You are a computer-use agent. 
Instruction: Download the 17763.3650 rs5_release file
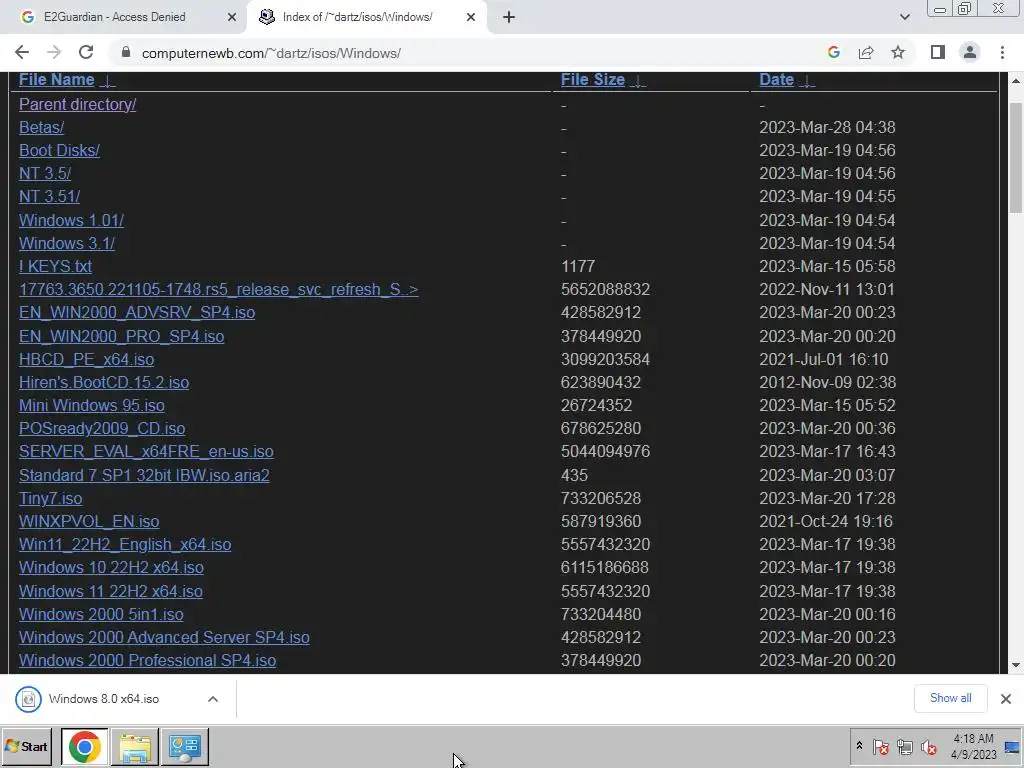[x=219, y=289]
